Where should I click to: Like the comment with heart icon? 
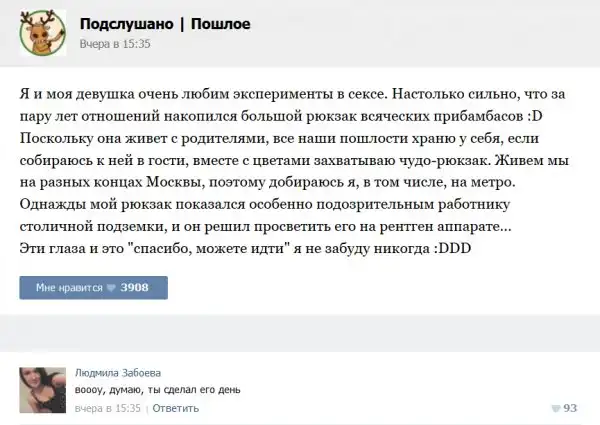click(555, 408)
